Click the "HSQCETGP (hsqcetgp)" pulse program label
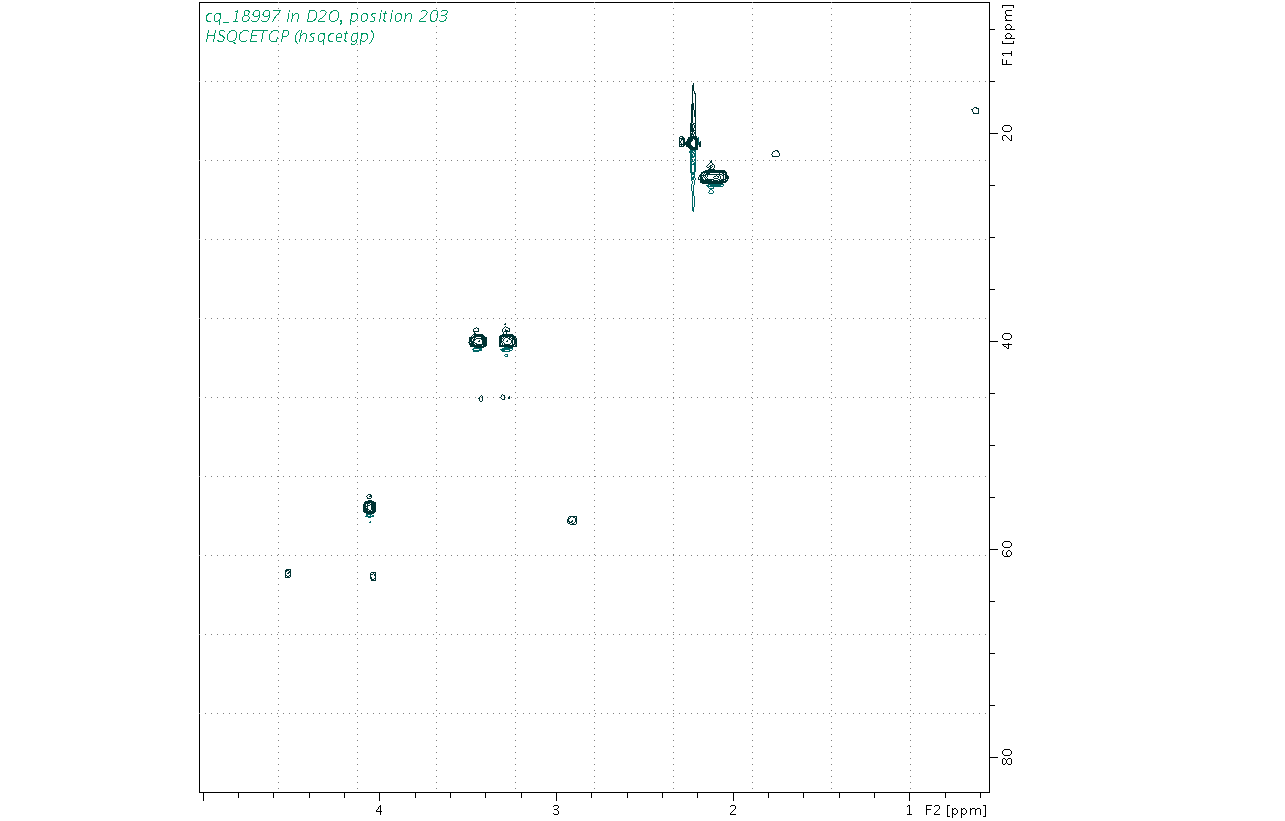Screen dimensions: 1285x821 tap(290, 37)
